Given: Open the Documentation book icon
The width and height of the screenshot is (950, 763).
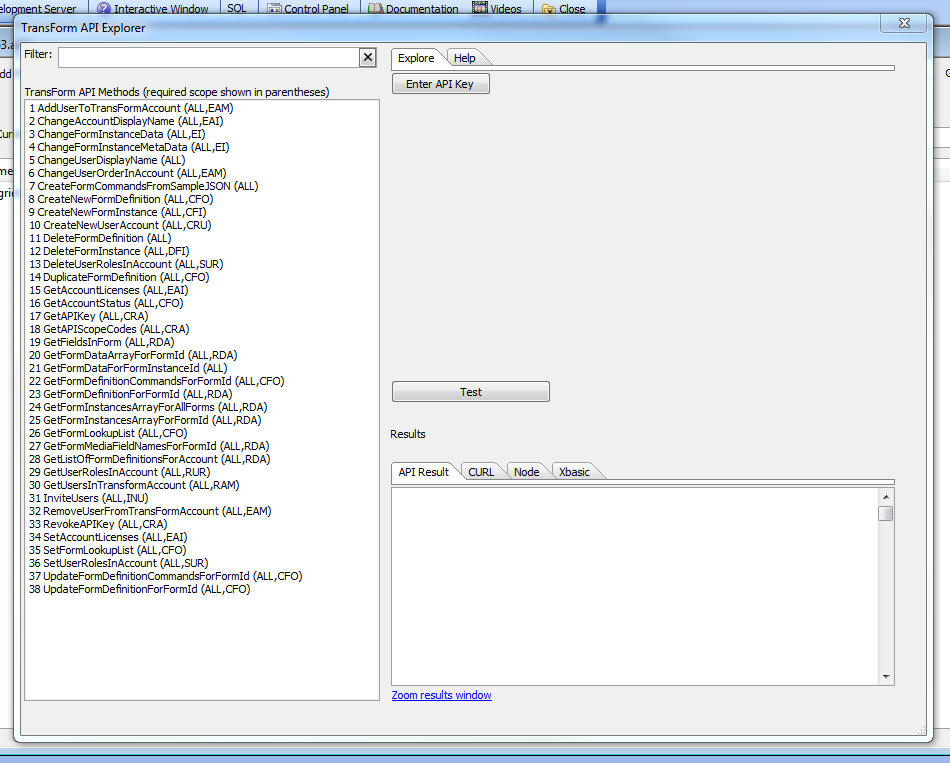Looking at the screenshot, I should 376,8.
